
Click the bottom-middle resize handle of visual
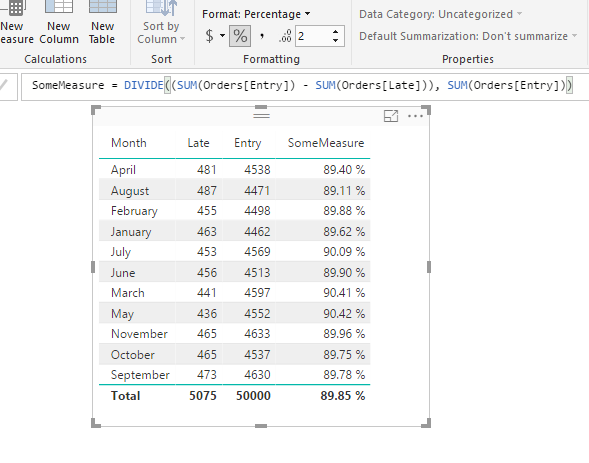[261, 426]
